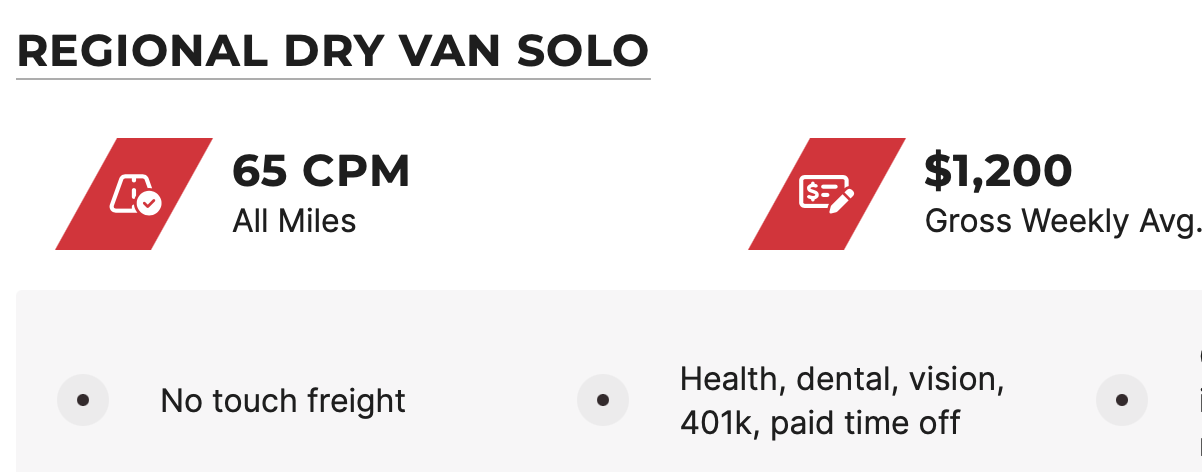Image resolution: width=1202 pixels, height=472 pixels.
Task: Select the All Miles label
Action: pyautogui.click(x=294, y=220)
